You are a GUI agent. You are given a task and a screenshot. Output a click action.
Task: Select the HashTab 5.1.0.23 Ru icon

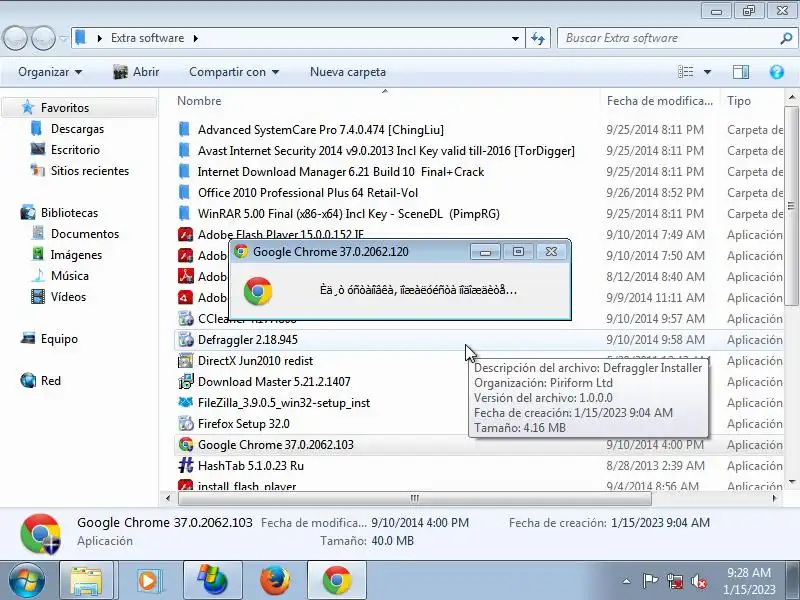coord(185,465)
